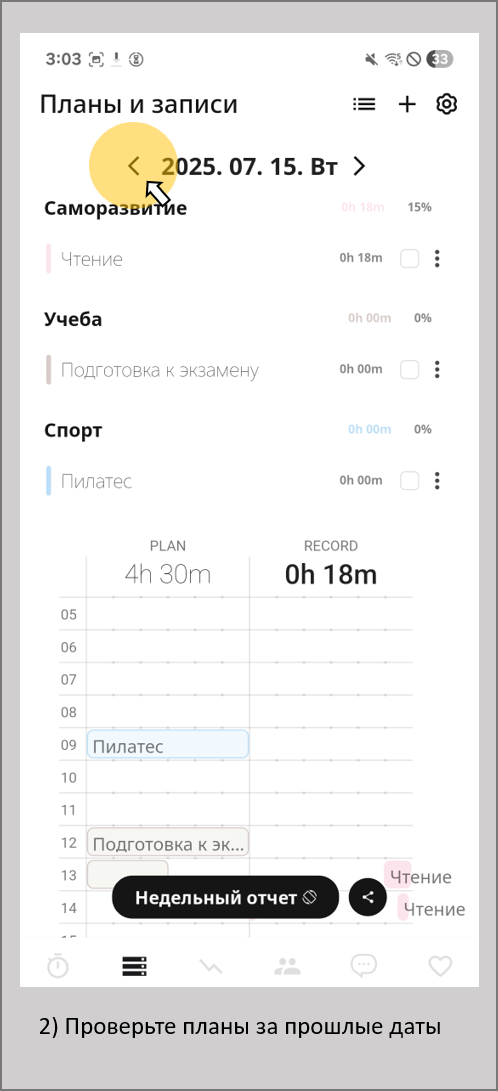498x1091 pixels.
Task: Open the statistics chart tab
Action: (x=211, y=966)
